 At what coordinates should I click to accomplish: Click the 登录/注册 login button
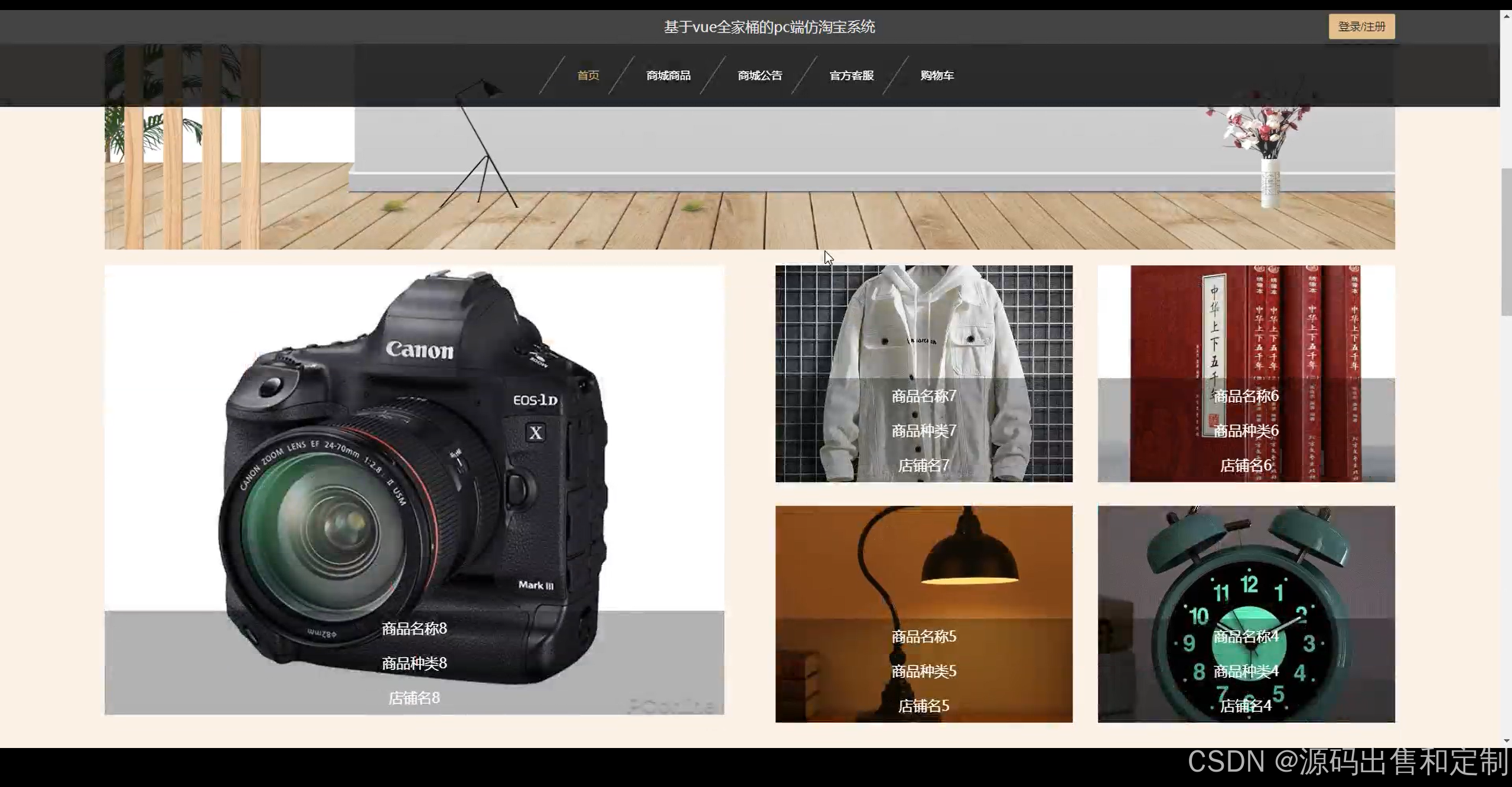(1361, 27)
